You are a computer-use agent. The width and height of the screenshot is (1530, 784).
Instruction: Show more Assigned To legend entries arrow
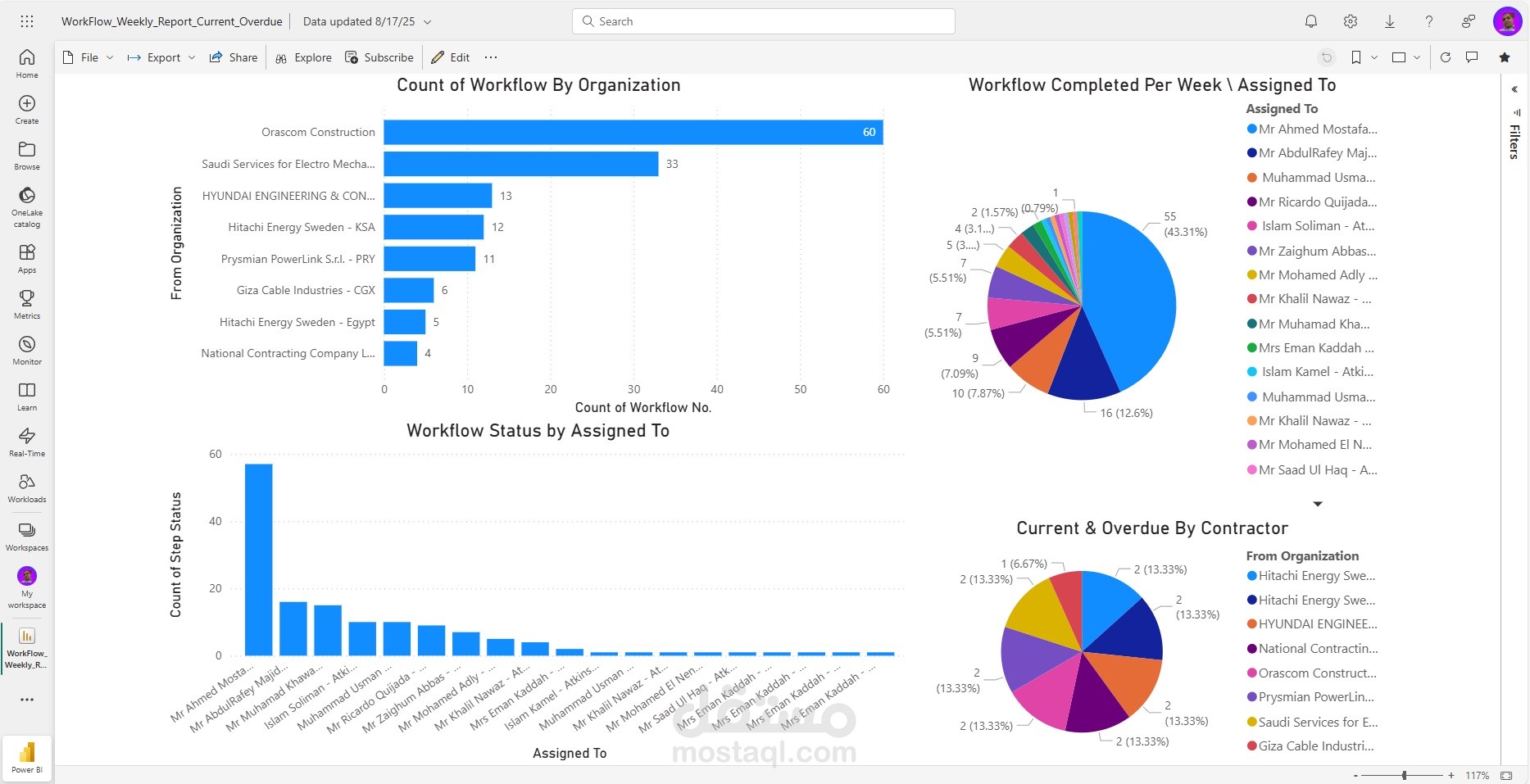[x=1317, y=504]
